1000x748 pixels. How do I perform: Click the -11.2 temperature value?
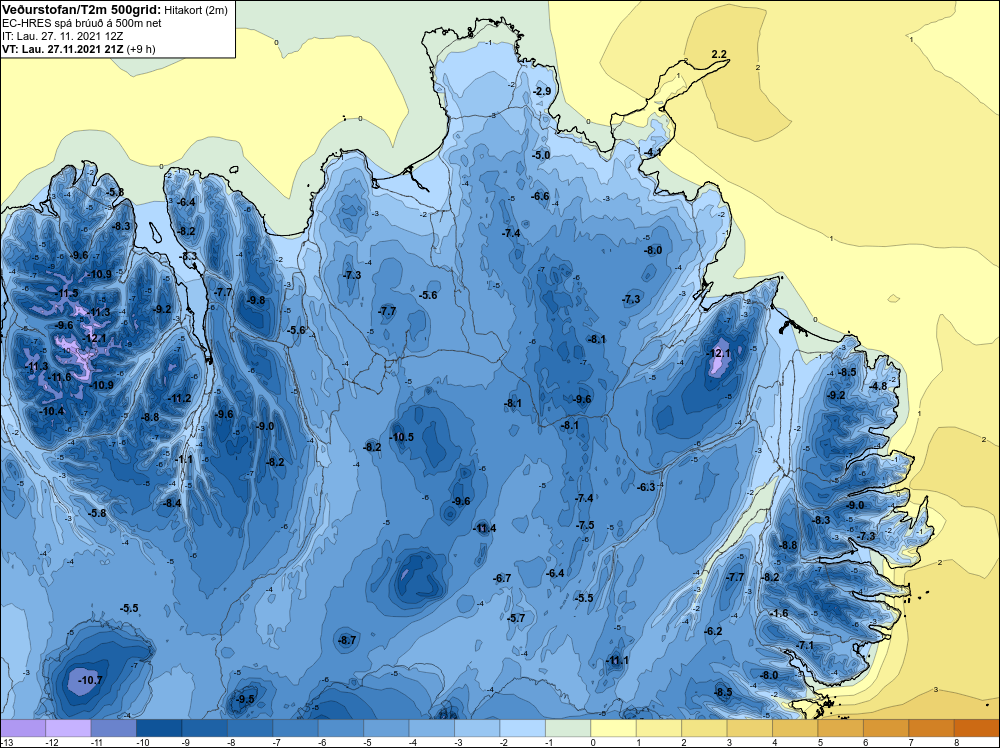tap(179, 398)
